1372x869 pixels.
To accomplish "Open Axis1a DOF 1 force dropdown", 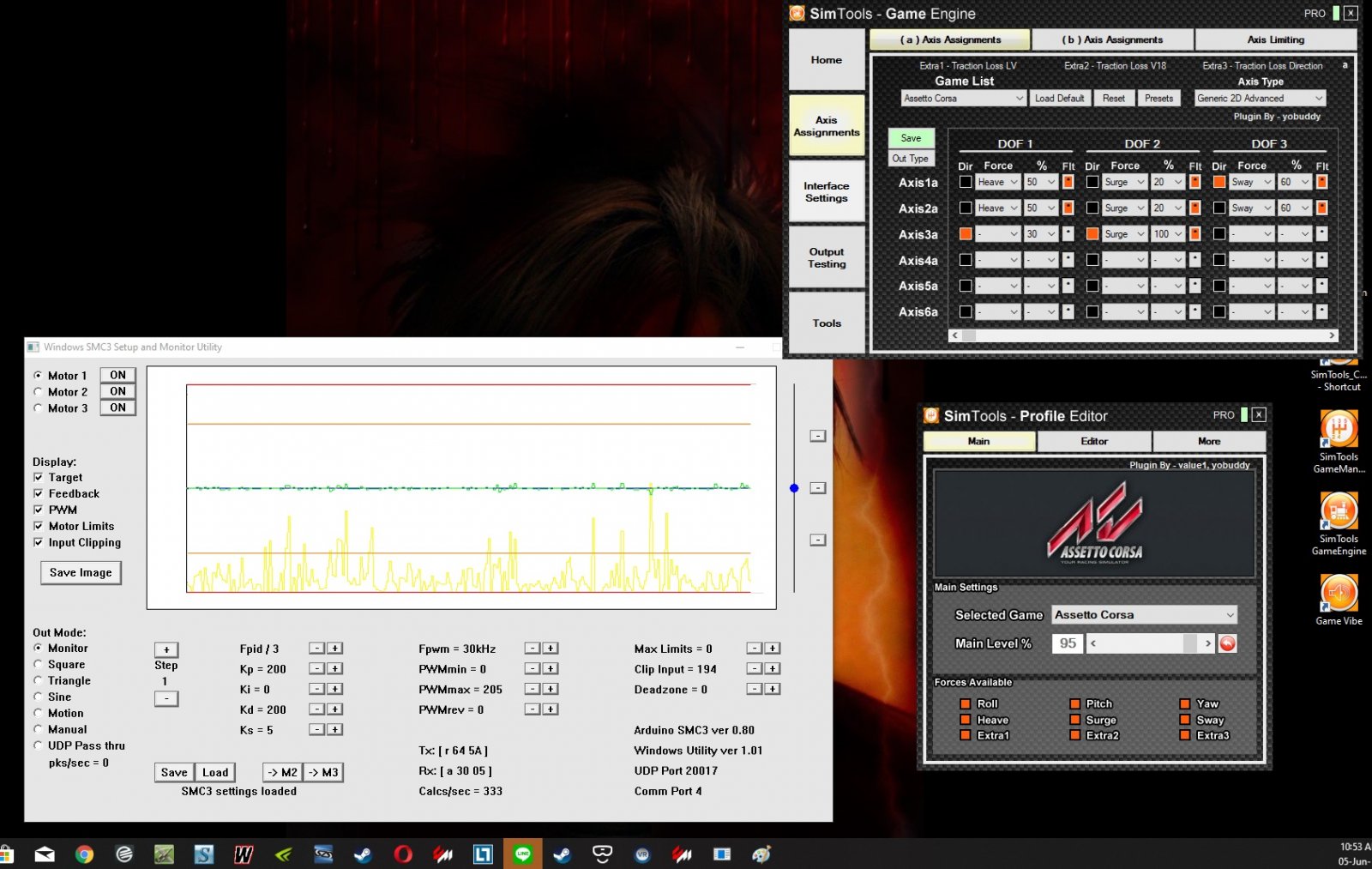I will (x=998, y=182).
